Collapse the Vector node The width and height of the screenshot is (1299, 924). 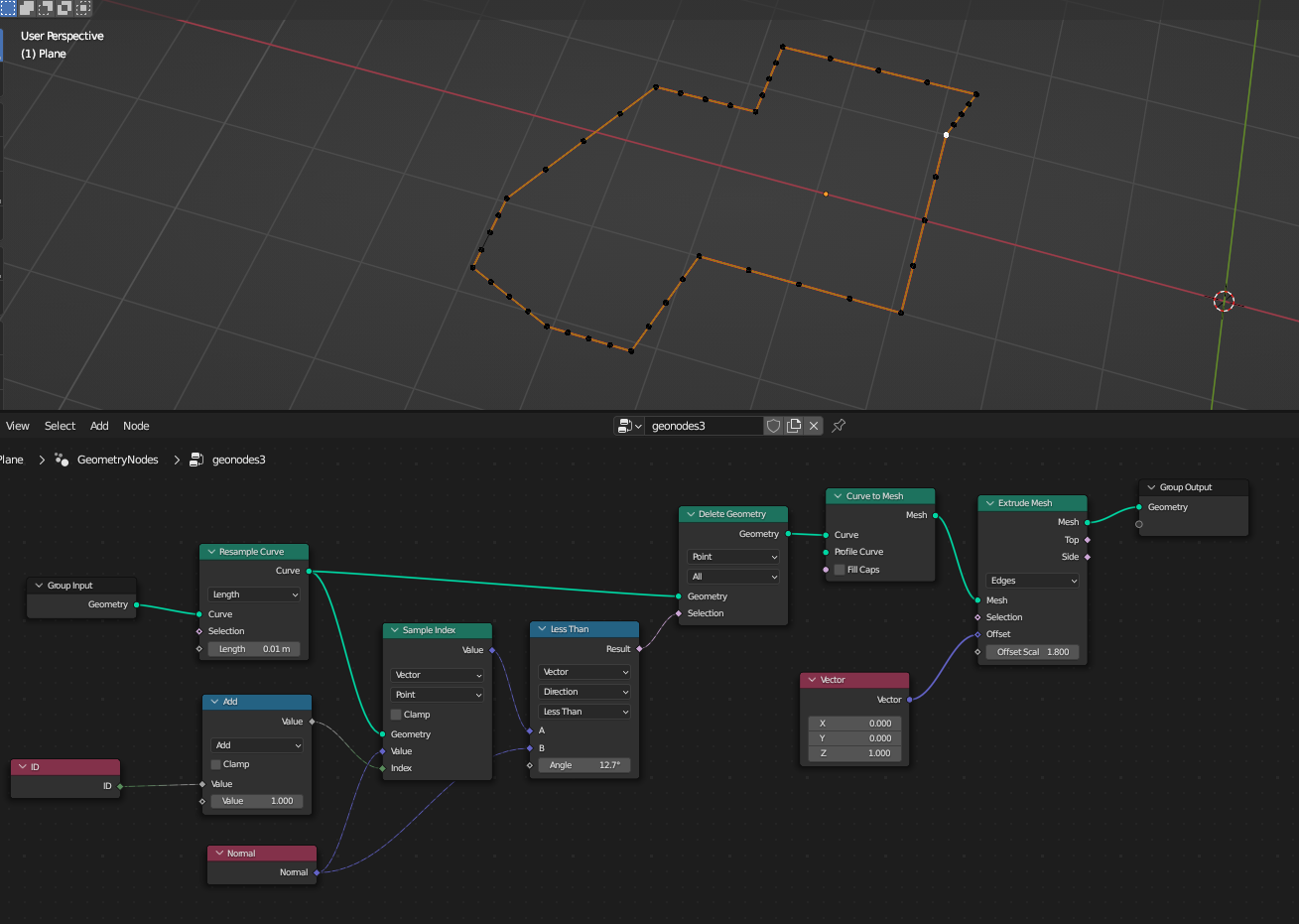(812, 680)
